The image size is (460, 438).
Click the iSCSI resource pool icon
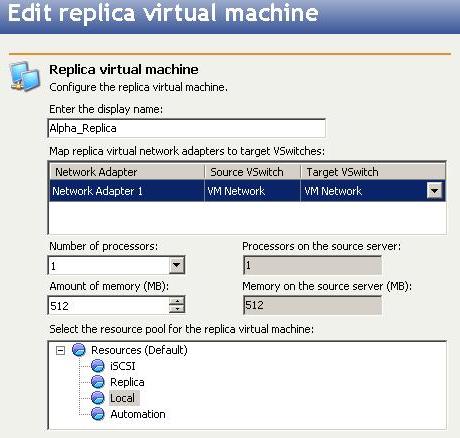(x=98, y=366)
